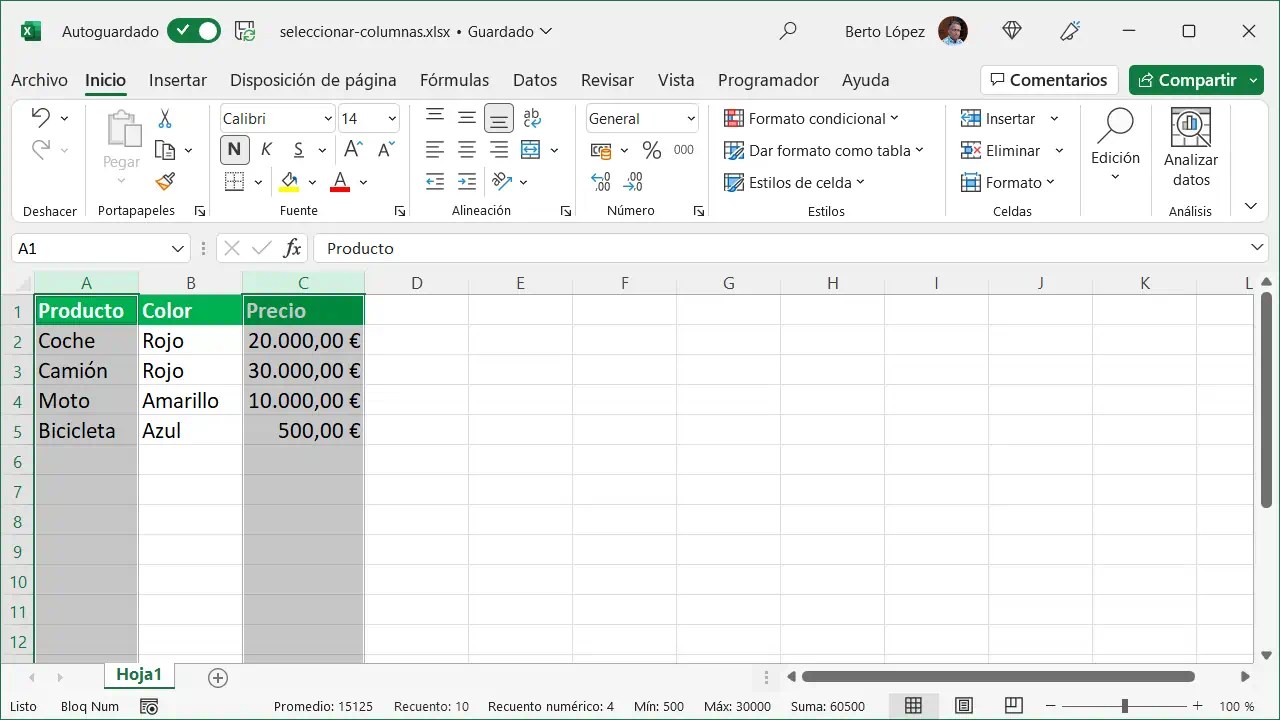Switch to page layout view in status bar
This screenshot has width=1280, height=720.
pyautogui.click(x=963, y=706)
